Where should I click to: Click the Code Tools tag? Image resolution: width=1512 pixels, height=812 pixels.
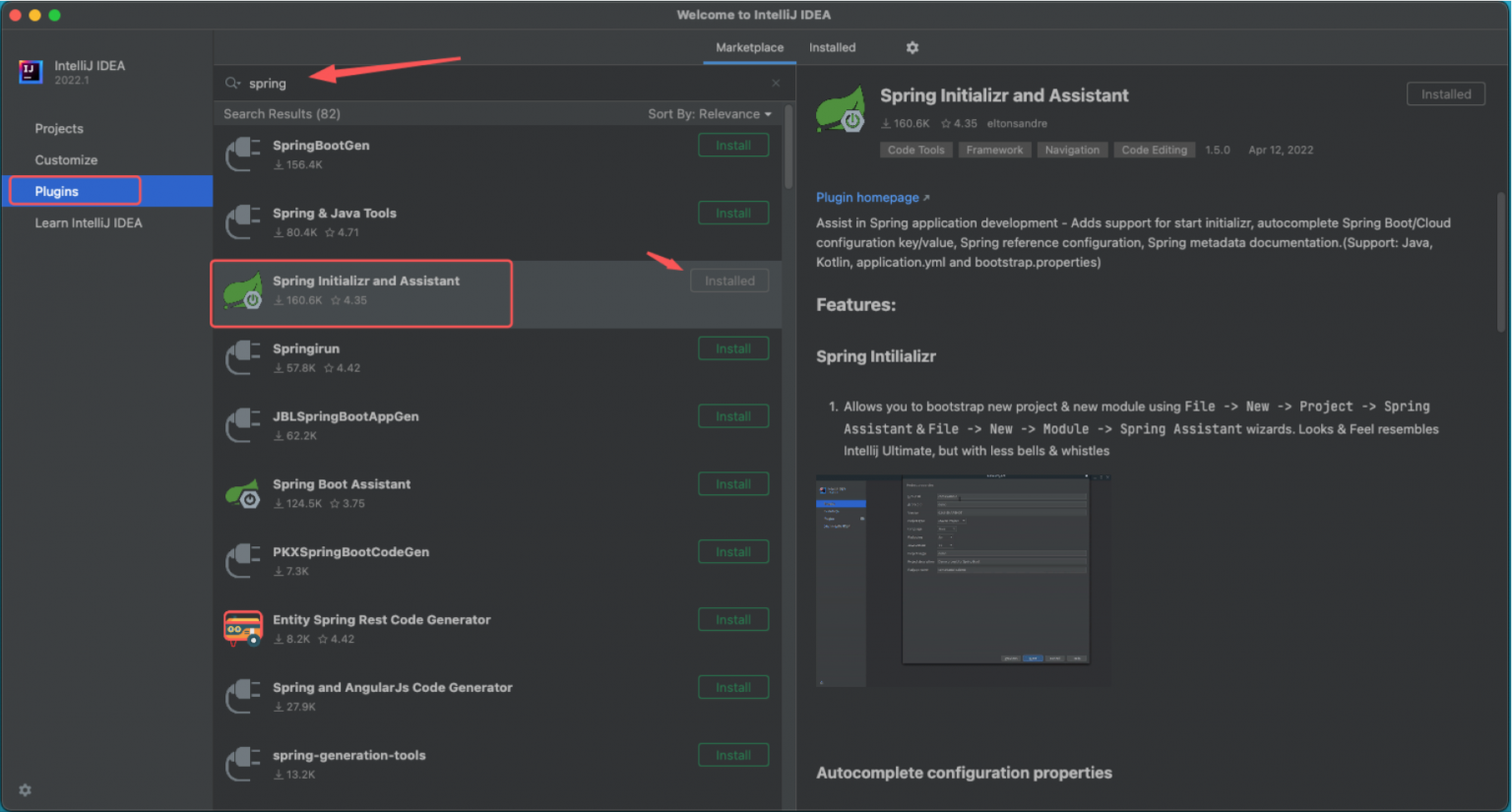coord(915,150)
